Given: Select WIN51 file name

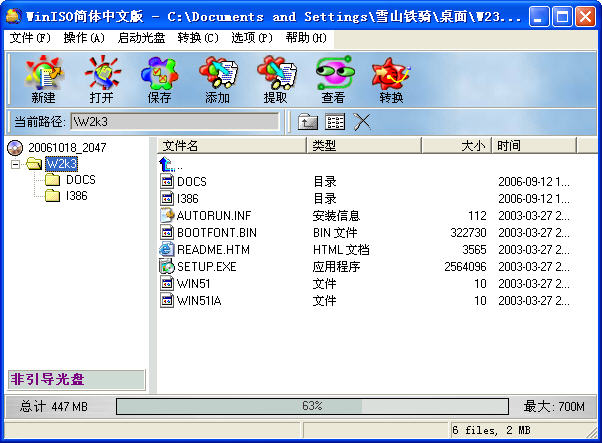Looking at the screenshot, I should [x=193, y=284].
